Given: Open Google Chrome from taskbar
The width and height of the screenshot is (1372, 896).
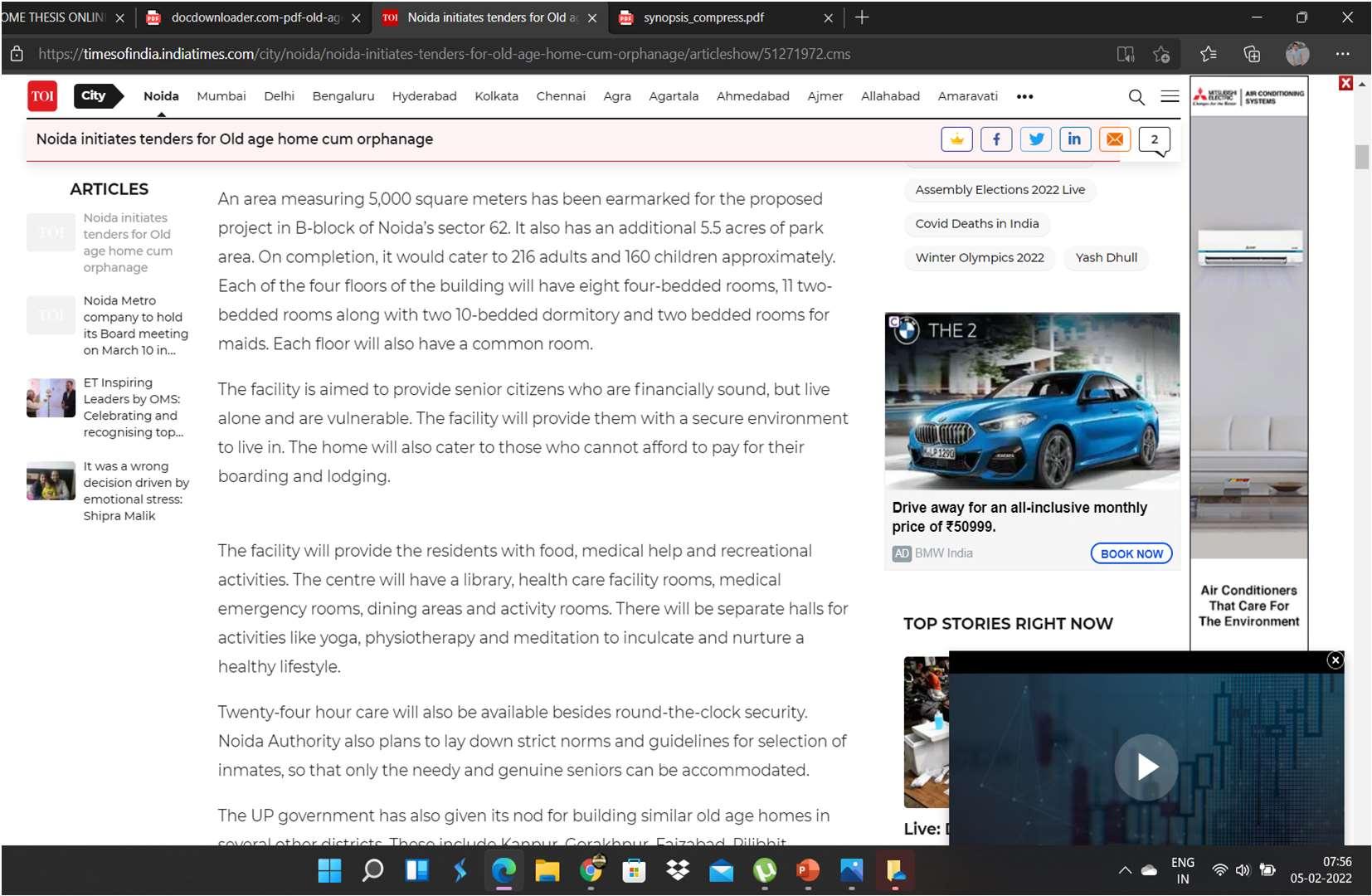Looking at the screenshot, I should 591,870.
